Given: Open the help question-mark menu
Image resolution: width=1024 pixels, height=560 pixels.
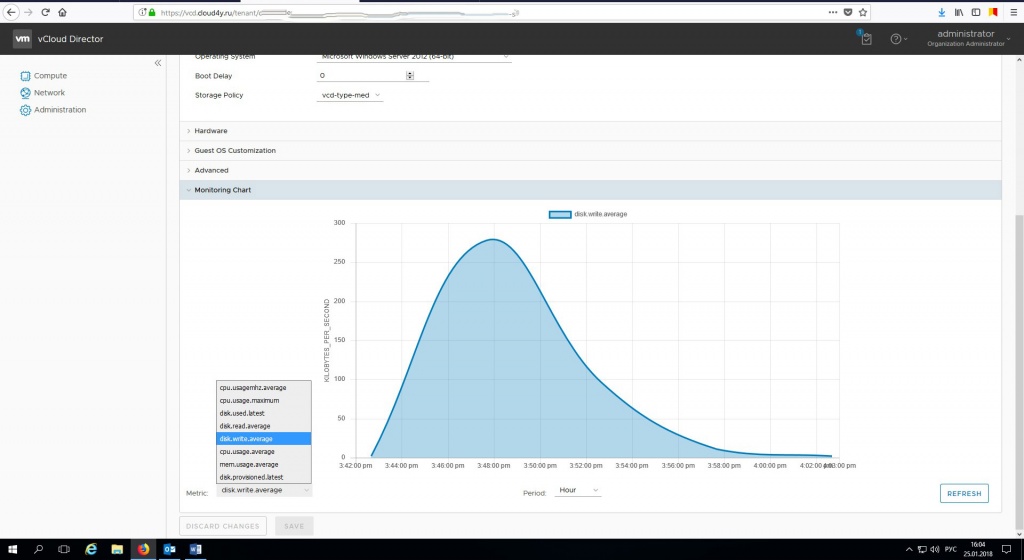Looking at the screenshot, I should pyautogui.click(x=897, y=39).
